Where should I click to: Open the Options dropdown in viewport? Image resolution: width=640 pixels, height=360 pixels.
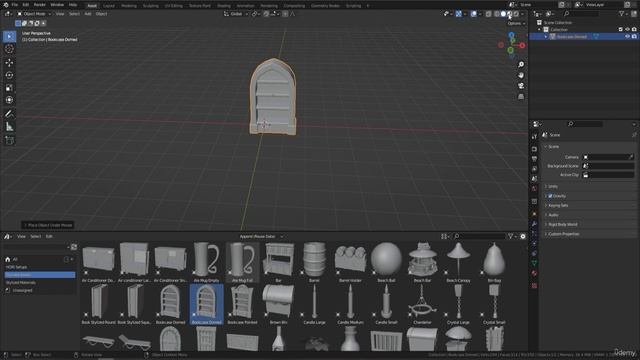(x=516, y=23)
